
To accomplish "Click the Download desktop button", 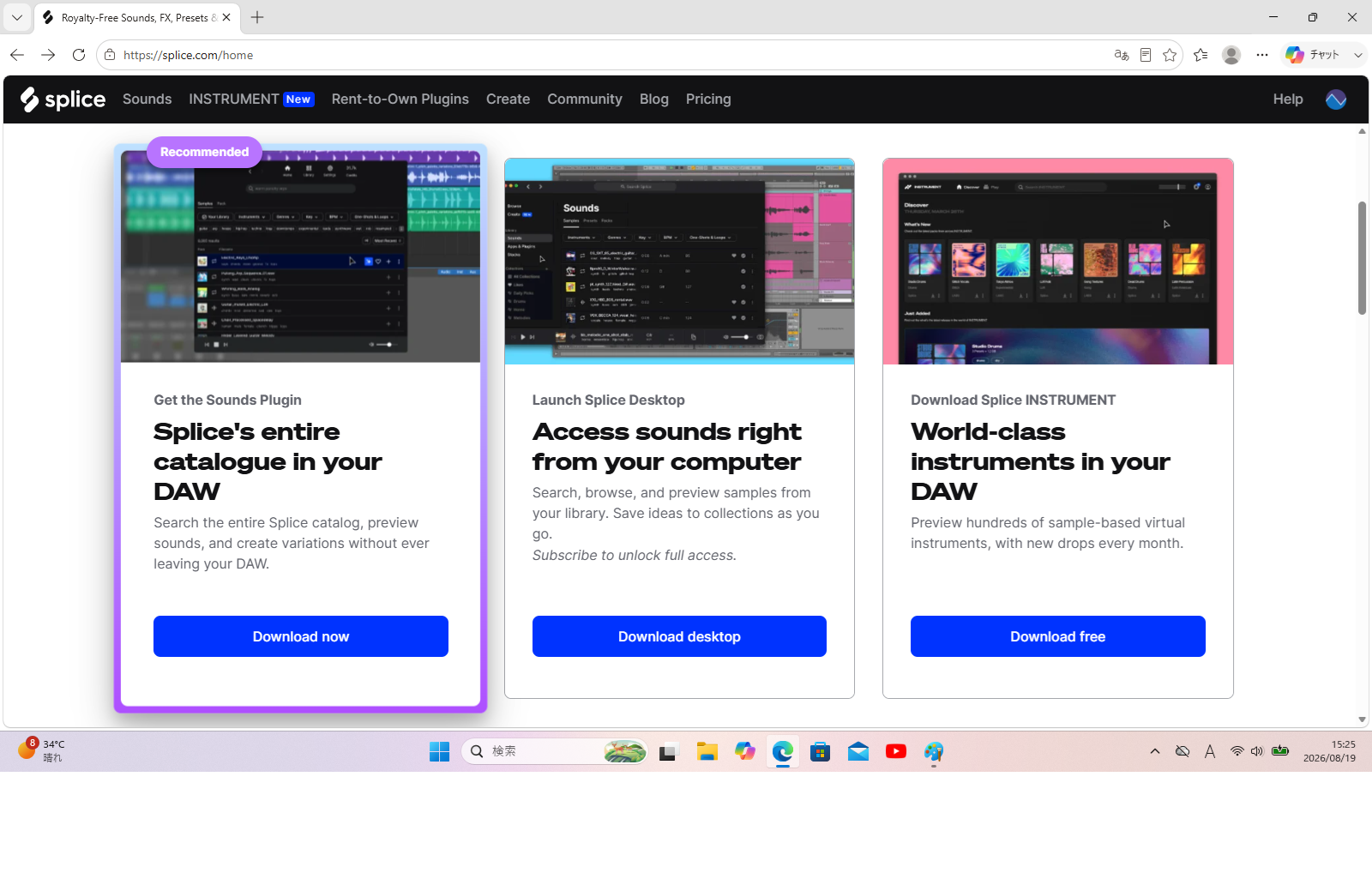I will pos(679,636).
